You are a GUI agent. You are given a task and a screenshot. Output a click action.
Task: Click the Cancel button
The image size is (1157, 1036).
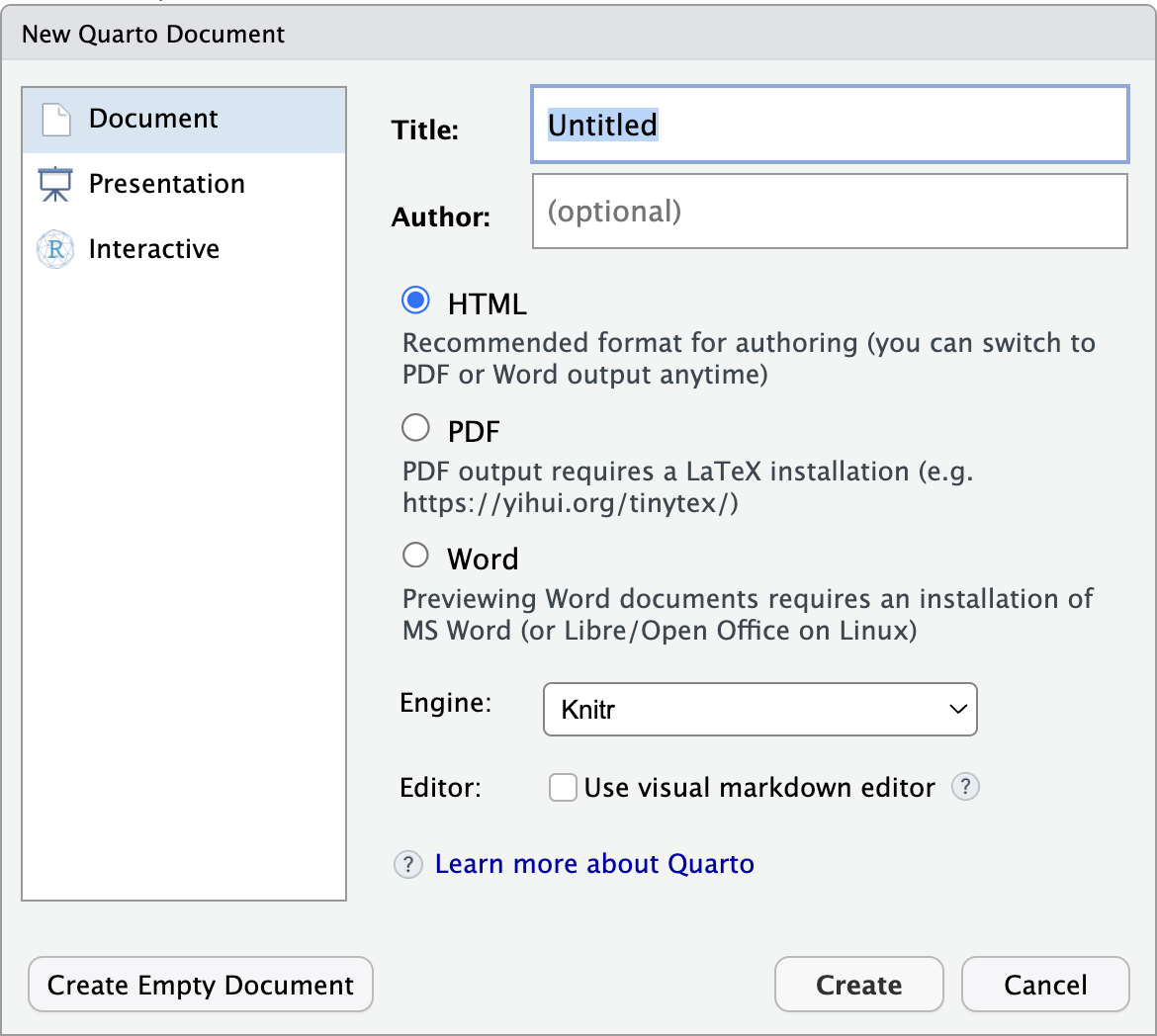1045,985
